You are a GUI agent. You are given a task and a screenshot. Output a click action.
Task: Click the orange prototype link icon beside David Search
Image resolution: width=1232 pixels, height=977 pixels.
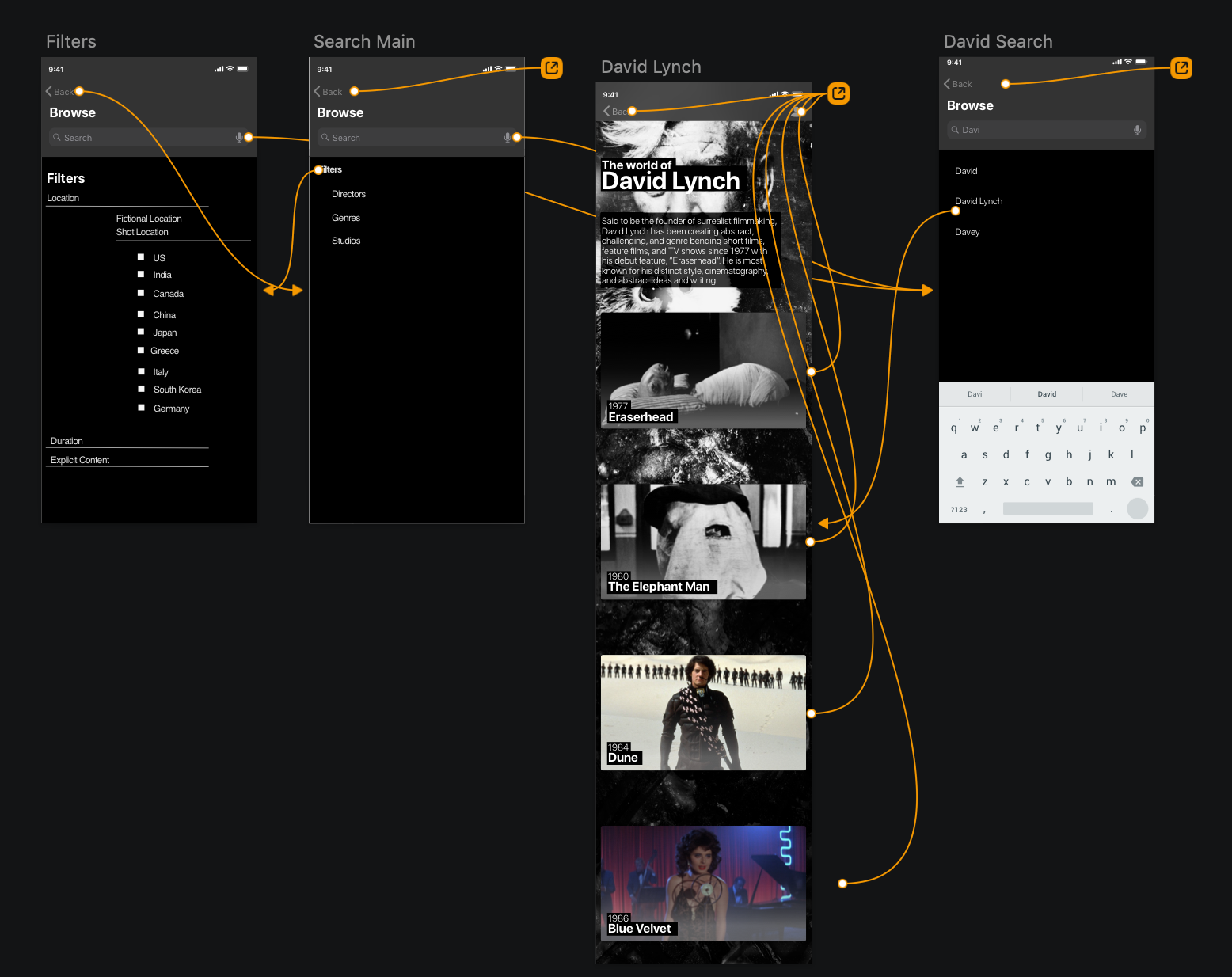(1181, 68)
